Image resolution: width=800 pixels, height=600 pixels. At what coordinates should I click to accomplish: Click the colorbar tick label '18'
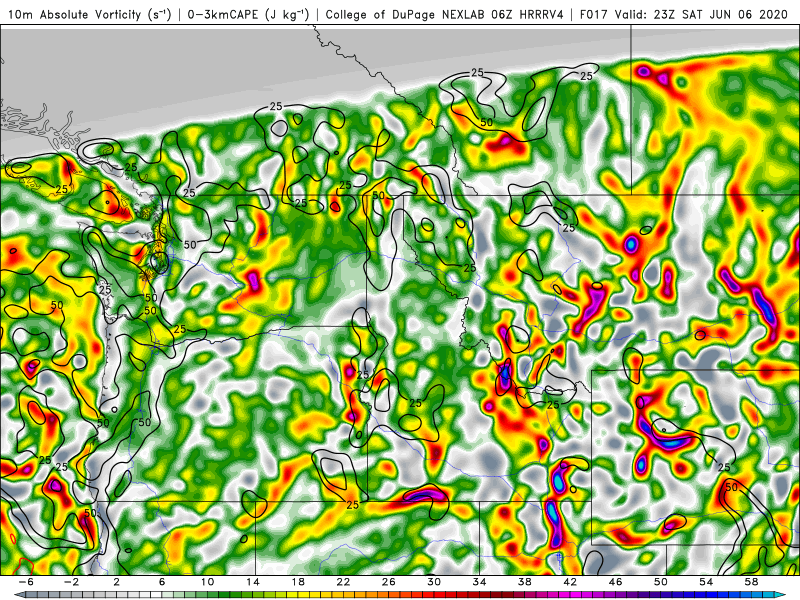coord(298,582)
